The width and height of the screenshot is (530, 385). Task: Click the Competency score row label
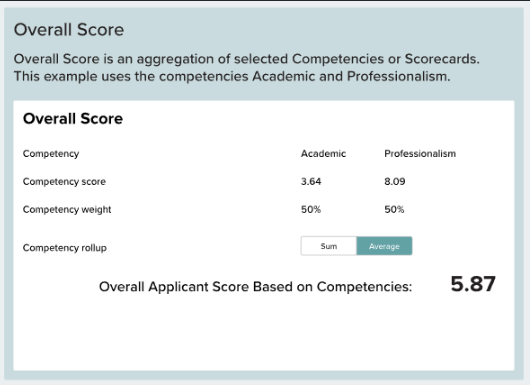pyautogui.click(x=64, y=182)
